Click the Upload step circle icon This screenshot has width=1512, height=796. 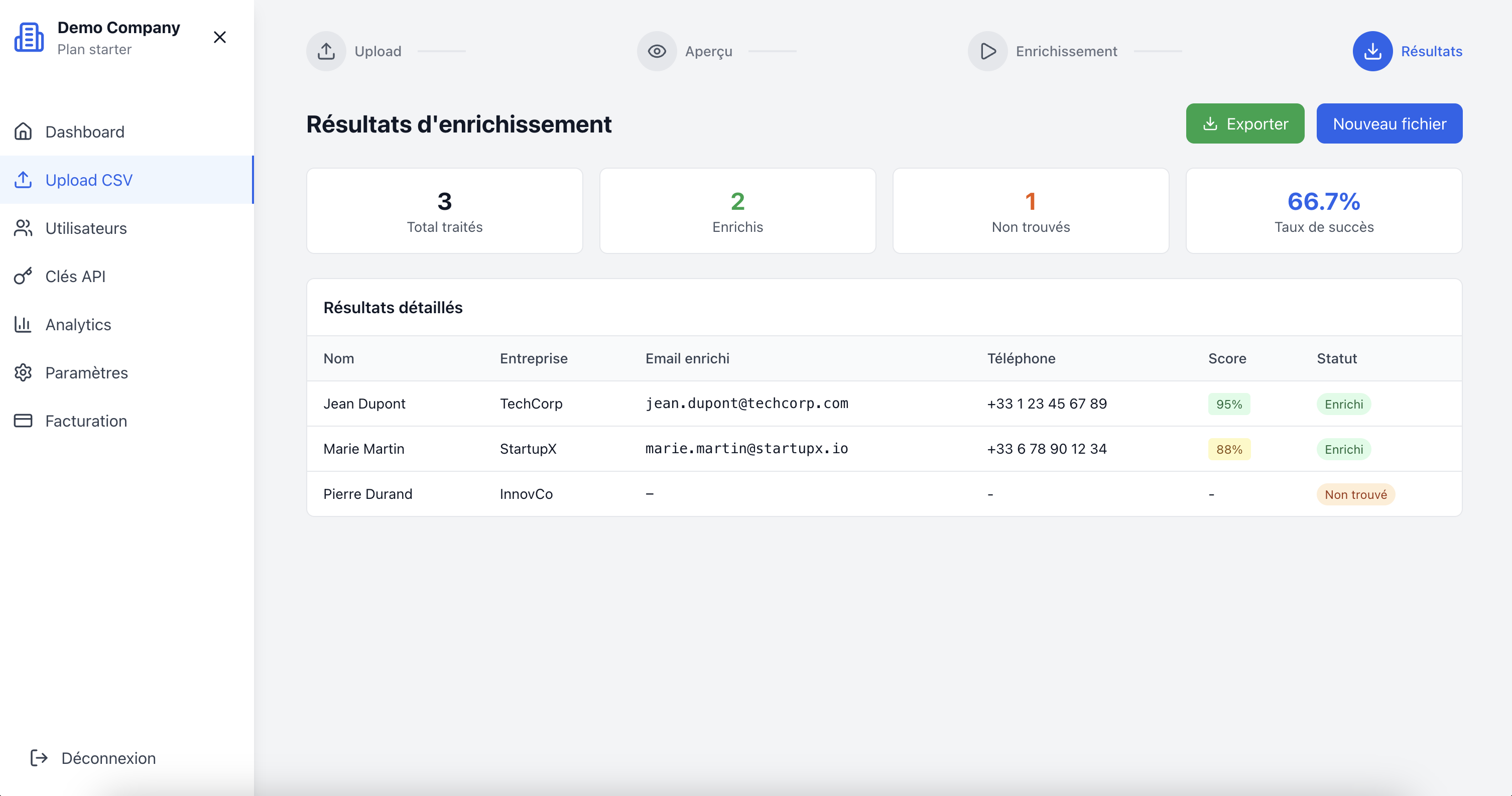click(x=326, y=51)
